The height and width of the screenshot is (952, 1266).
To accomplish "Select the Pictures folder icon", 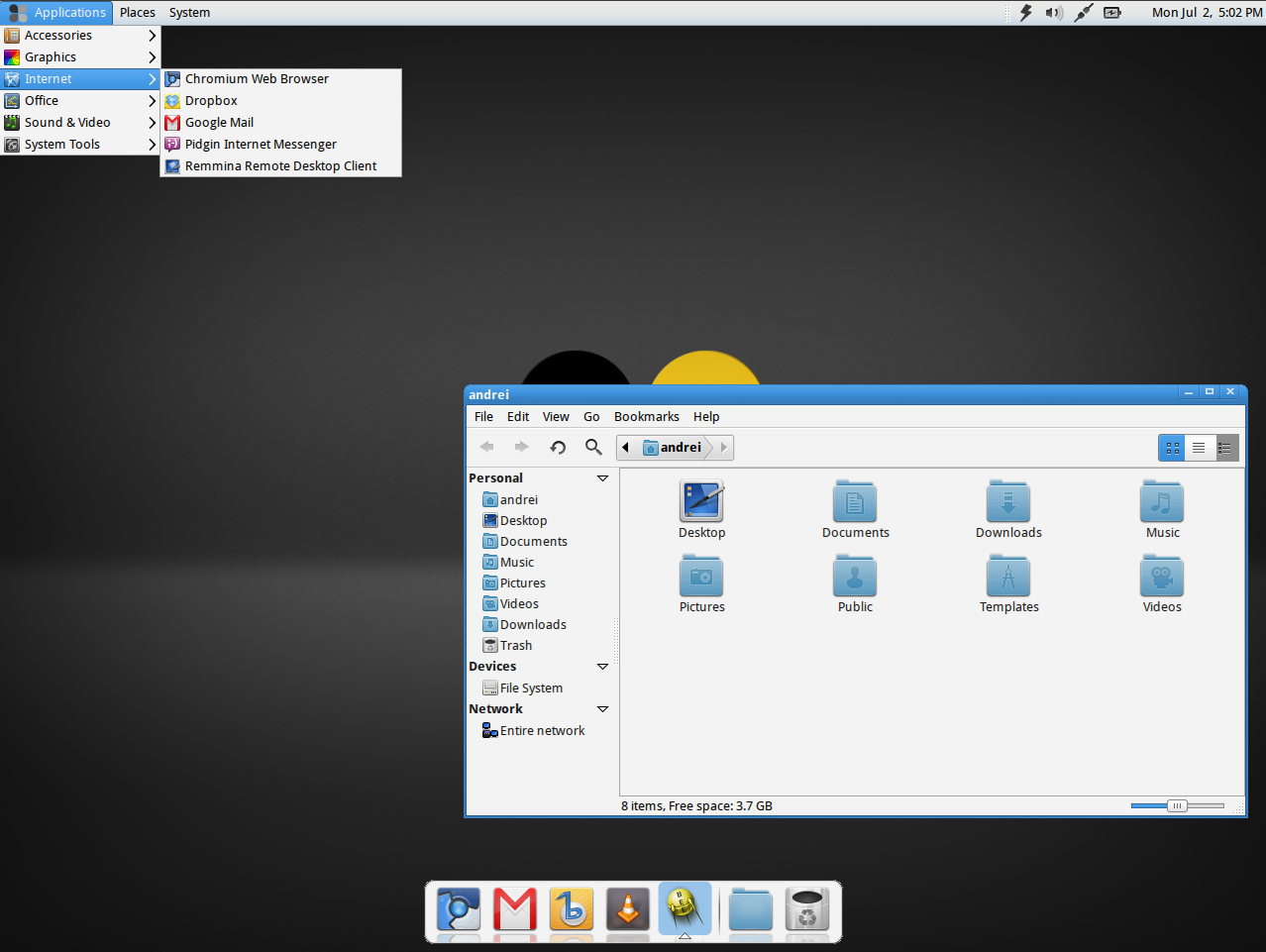I will click(701, 583).
